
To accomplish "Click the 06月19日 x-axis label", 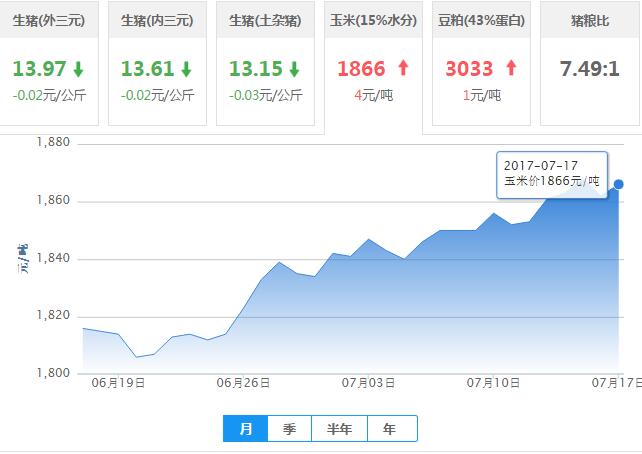I will pyautogui.click(x=118, y=383).
